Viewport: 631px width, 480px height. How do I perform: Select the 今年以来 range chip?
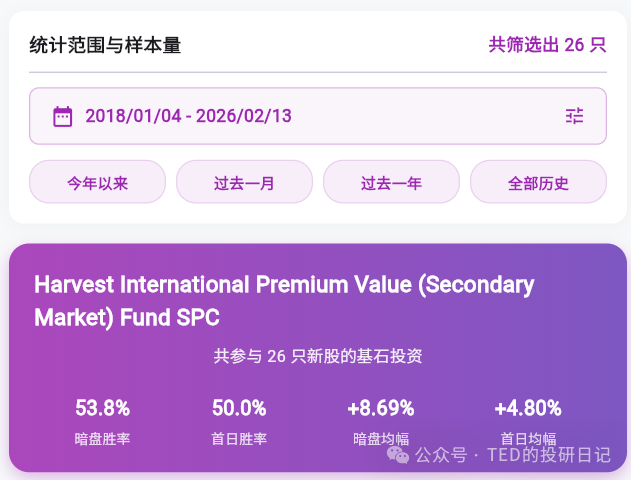click(97, 182)
